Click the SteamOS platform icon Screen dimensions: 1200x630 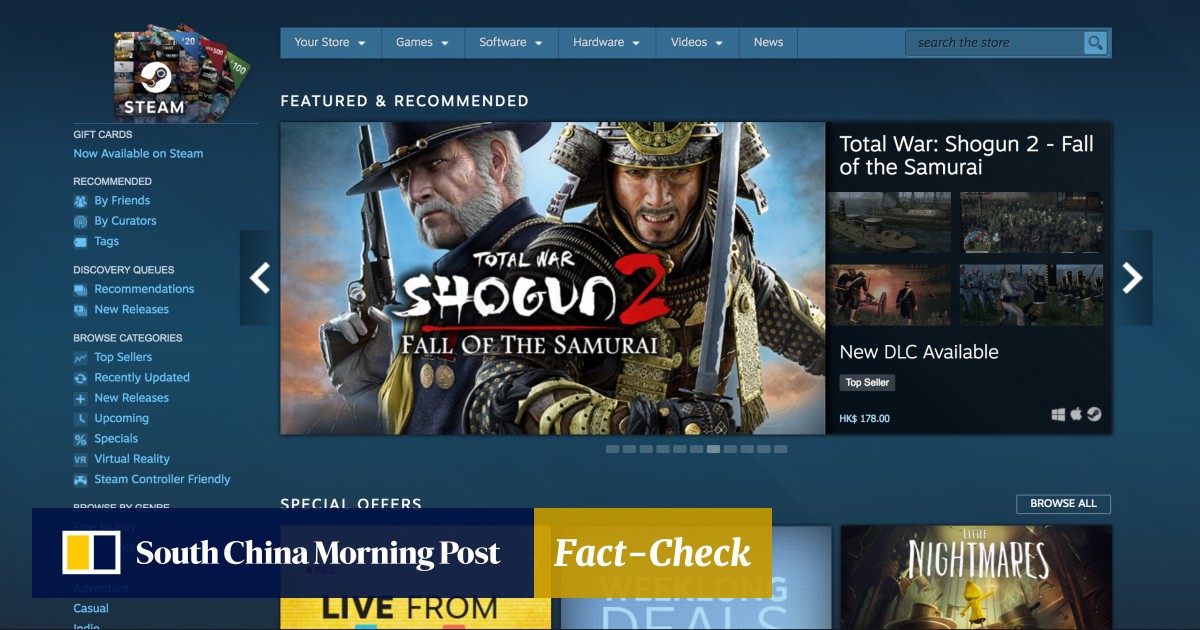(x=1094, y=414)
